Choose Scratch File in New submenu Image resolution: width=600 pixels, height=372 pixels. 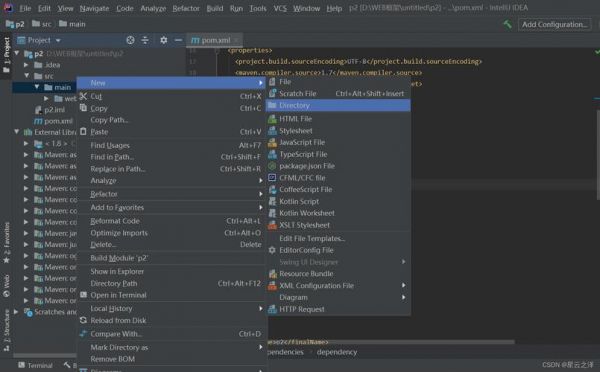click(x=338, y=93)
